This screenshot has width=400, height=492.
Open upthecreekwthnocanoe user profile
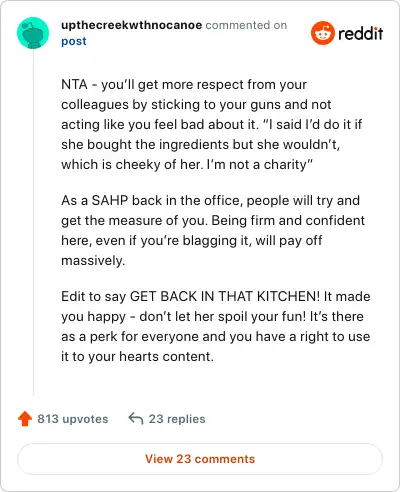(x=131, y=25)
